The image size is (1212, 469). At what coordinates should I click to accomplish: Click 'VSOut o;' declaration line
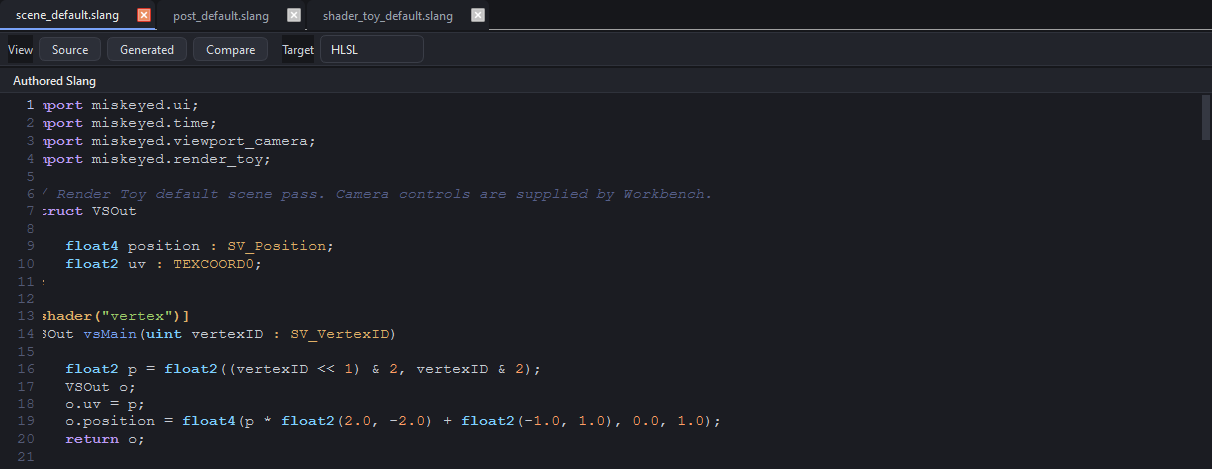point(98,386)
